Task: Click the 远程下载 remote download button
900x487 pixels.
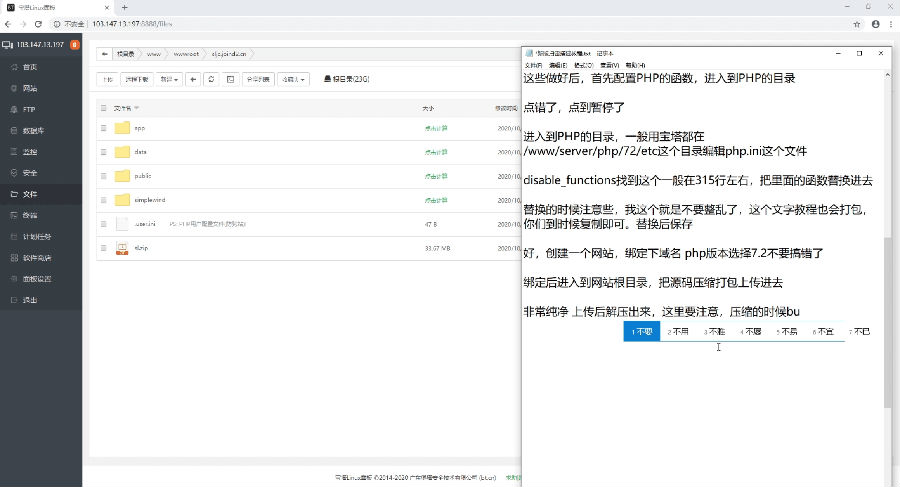Action: pos(137,79)
